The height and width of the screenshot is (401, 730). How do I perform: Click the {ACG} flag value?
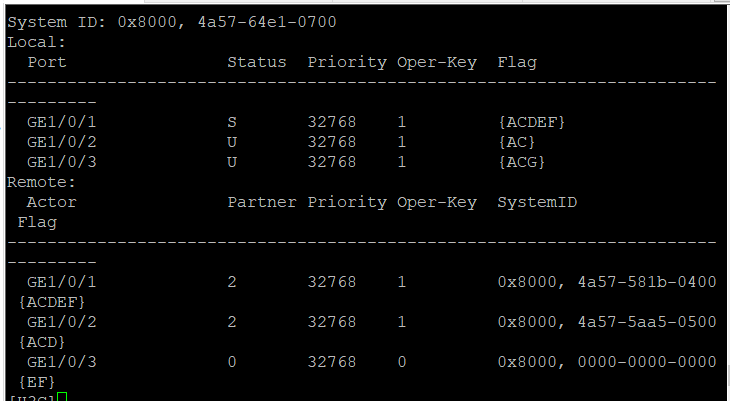tap(521, 162)
